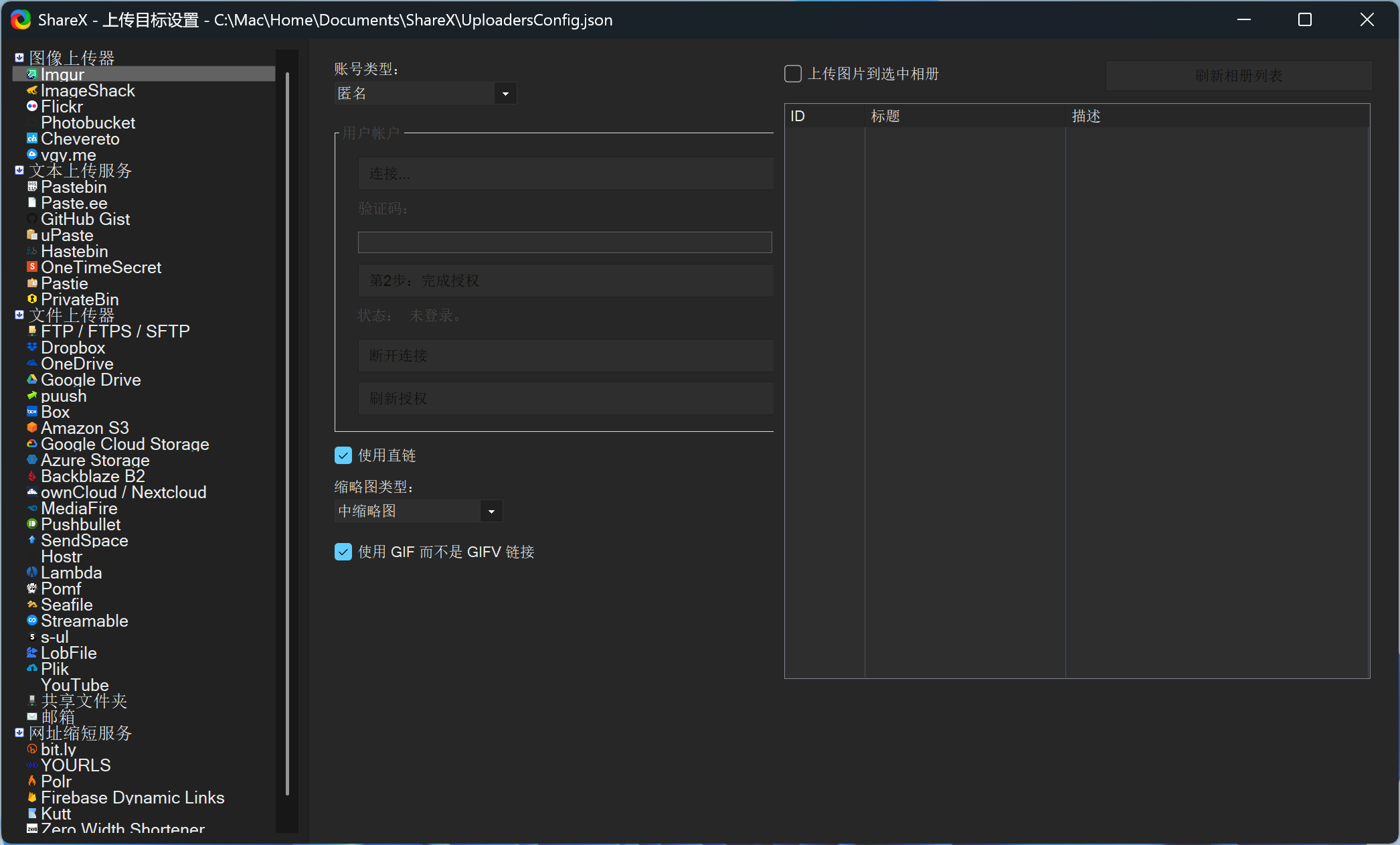Click the 连接... button
1400x845 pixels.
(565, 173)
